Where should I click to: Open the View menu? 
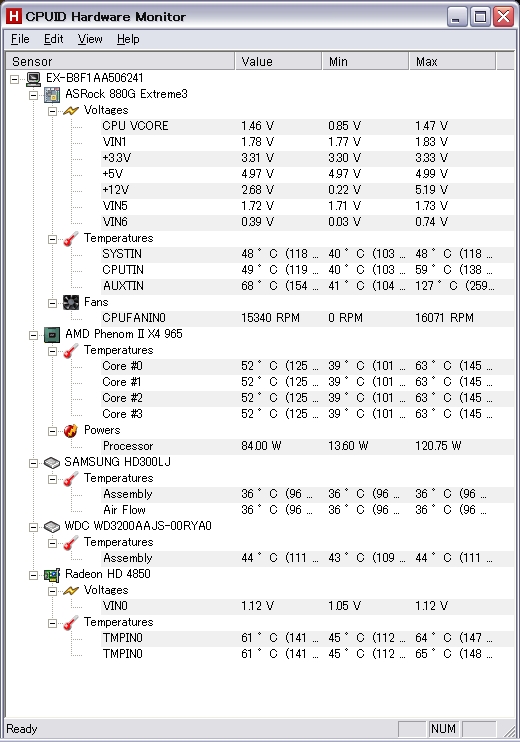click(x=90, y=39)
